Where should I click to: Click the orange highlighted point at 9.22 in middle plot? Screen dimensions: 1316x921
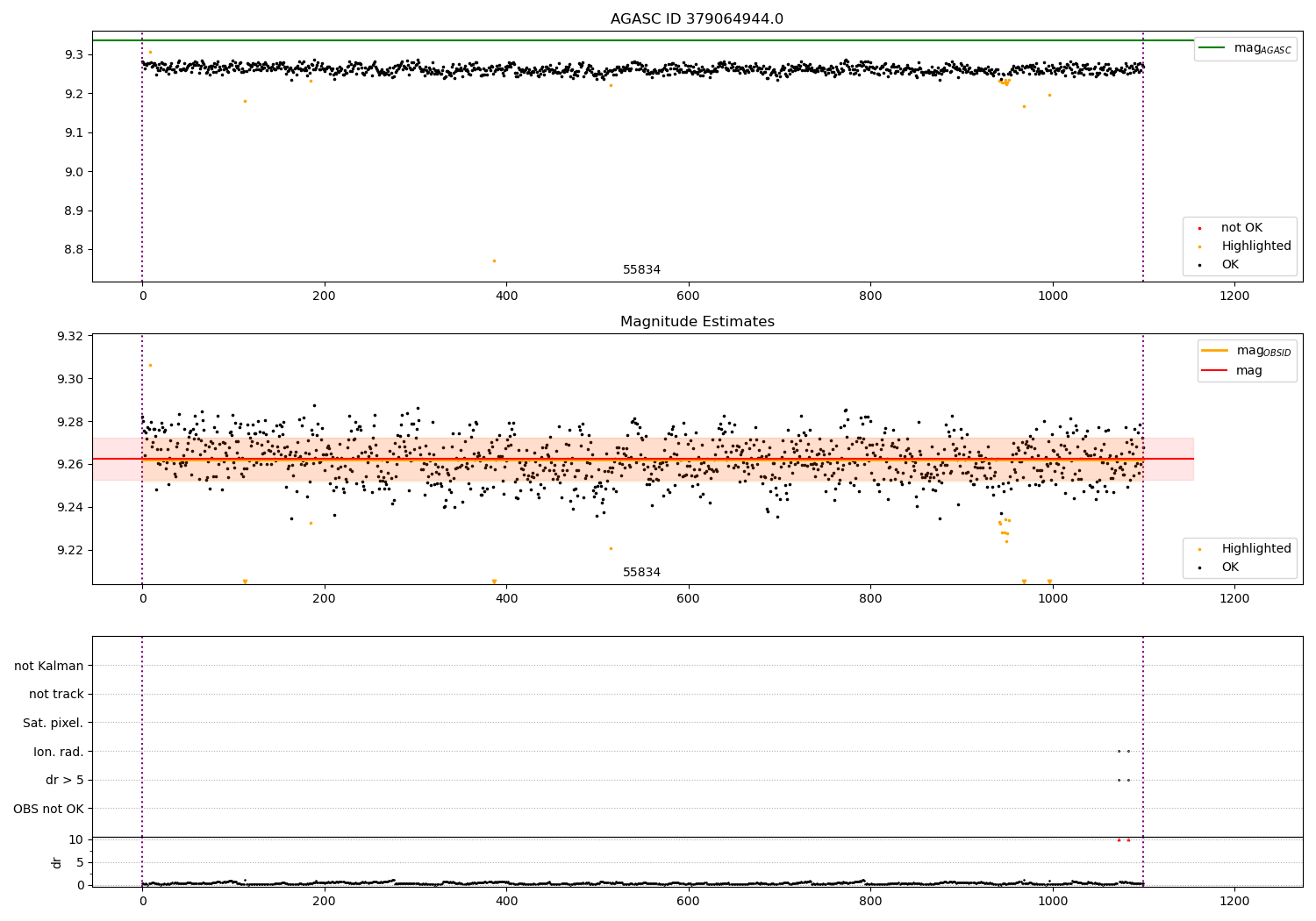611,548
